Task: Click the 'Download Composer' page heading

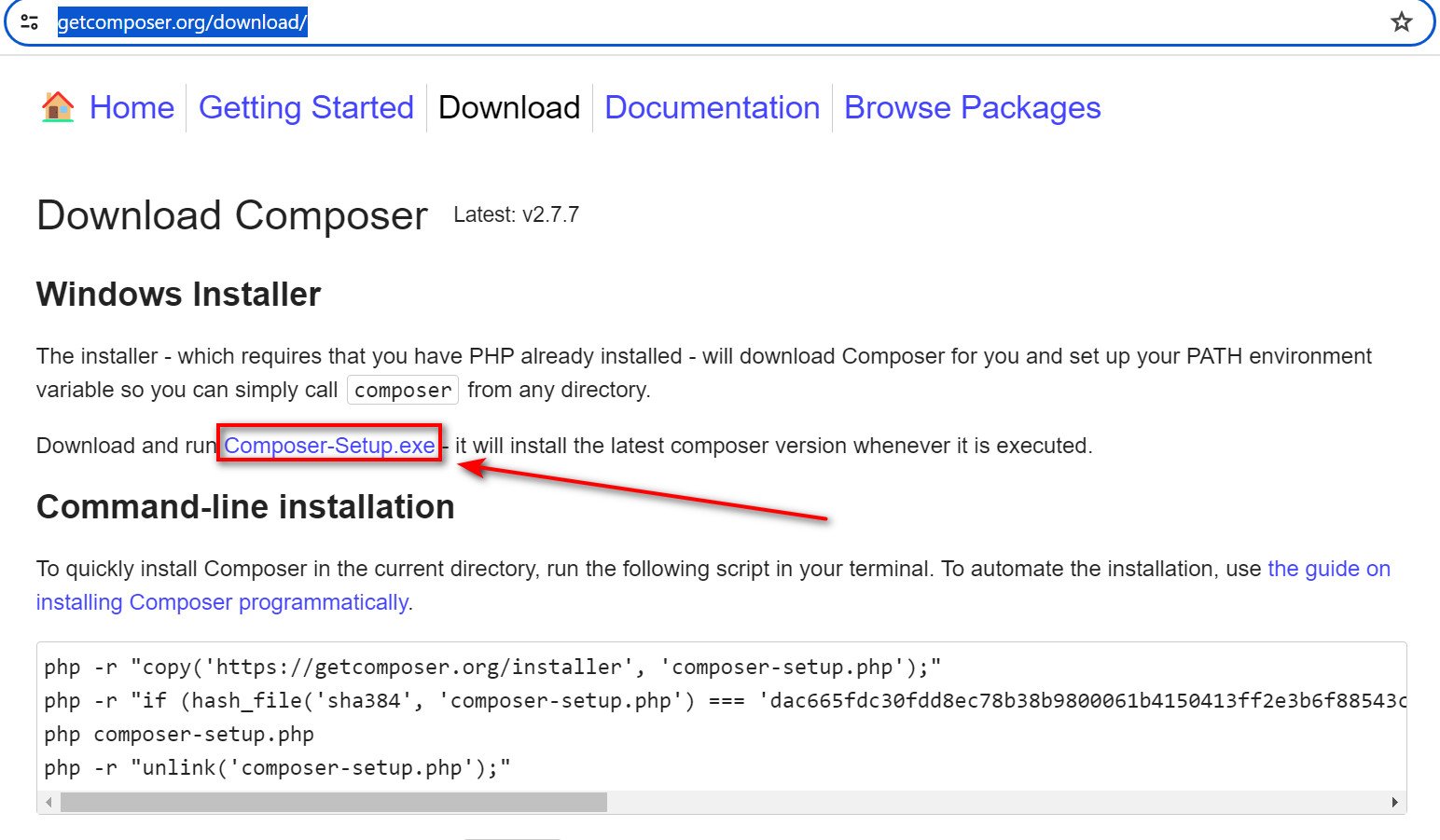Action: tap(232, 215)
